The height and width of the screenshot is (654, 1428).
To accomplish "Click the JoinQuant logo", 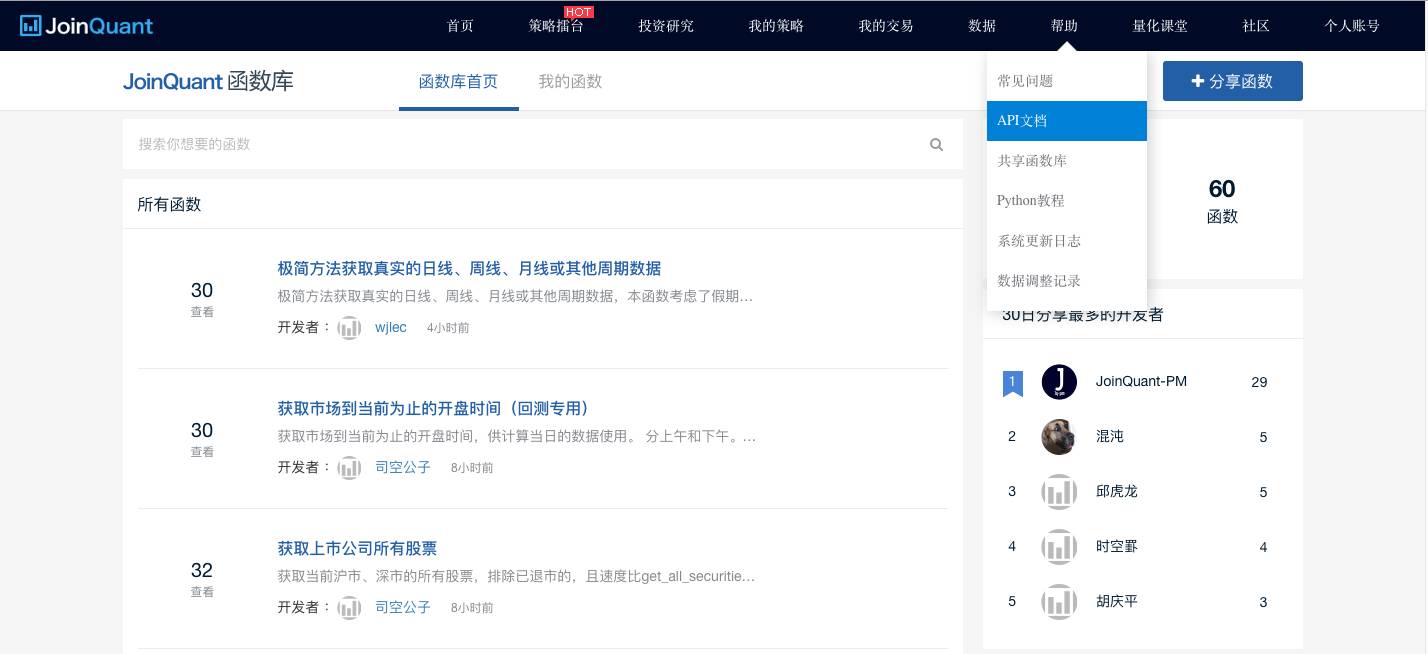I will [x=86, y=25].
